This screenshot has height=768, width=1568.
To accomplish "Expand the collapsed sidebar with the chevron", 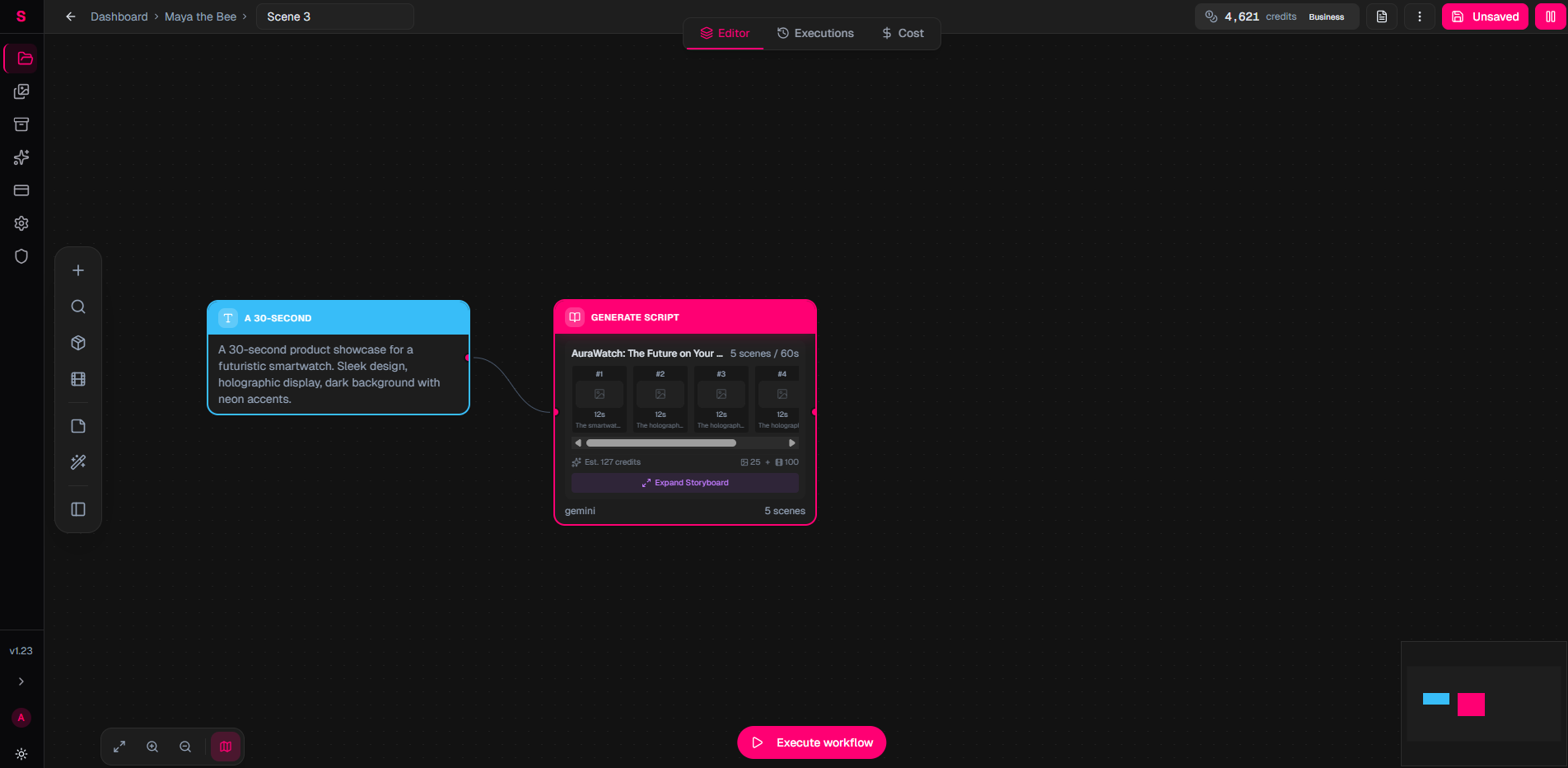I will [x=21, y=681].
